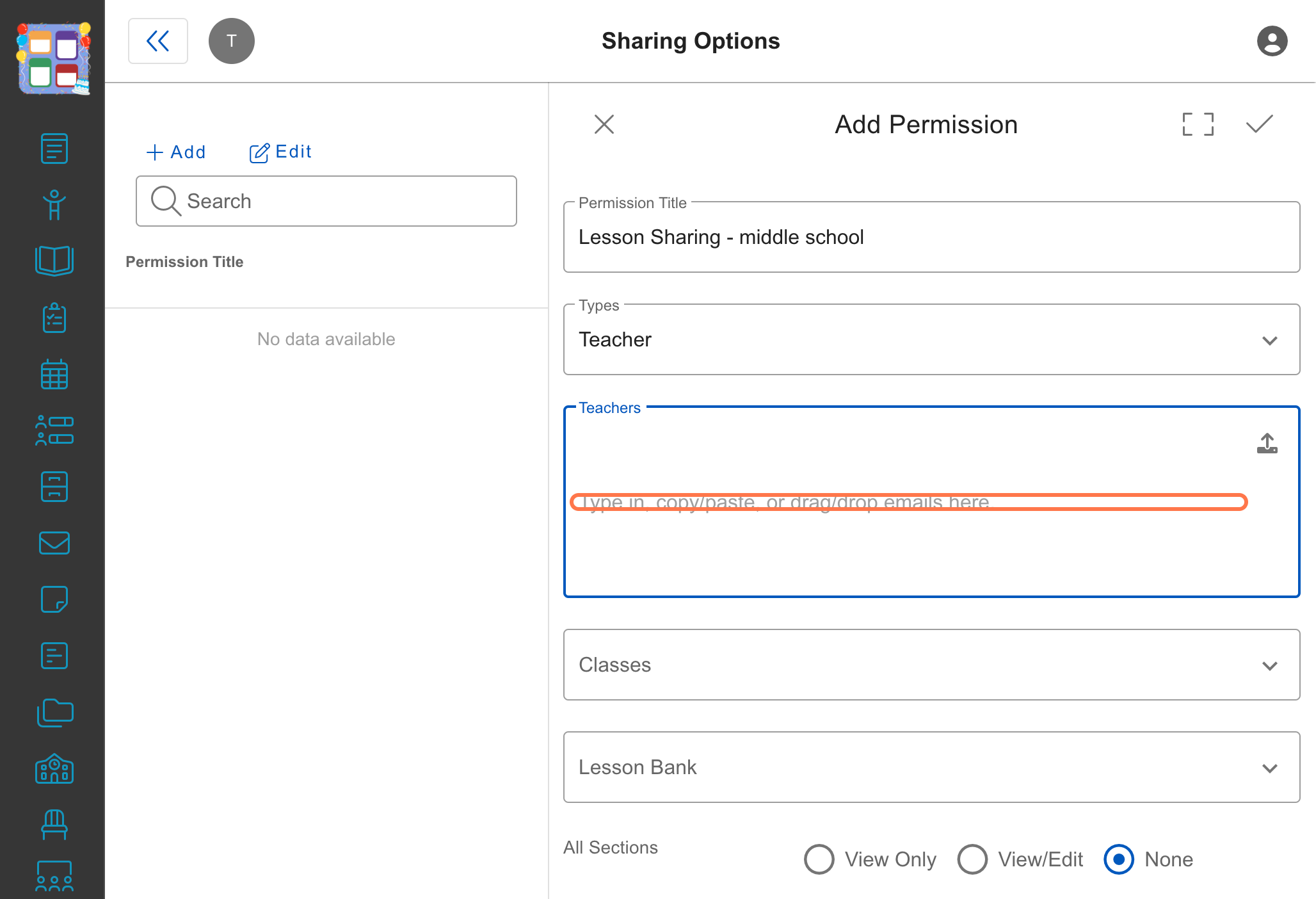Expand the Lesson Bank dropdown

tap(931, 767)
